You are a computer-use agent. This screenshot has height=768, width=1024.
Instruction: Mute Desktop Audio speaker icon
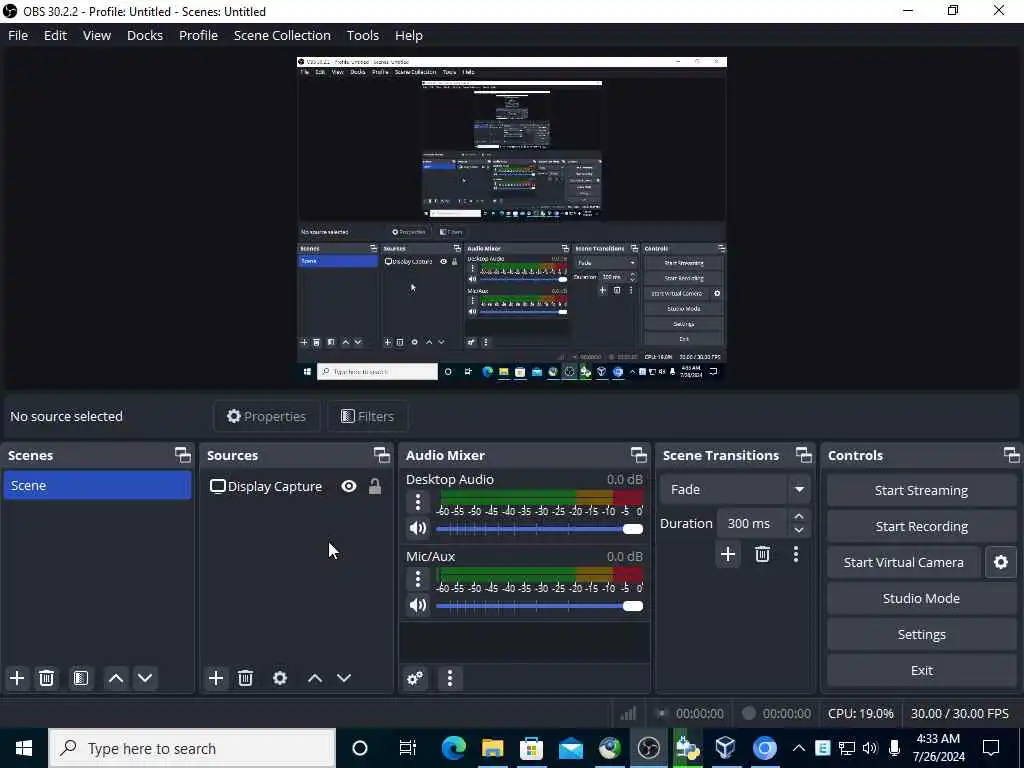[x=418, y=528]
